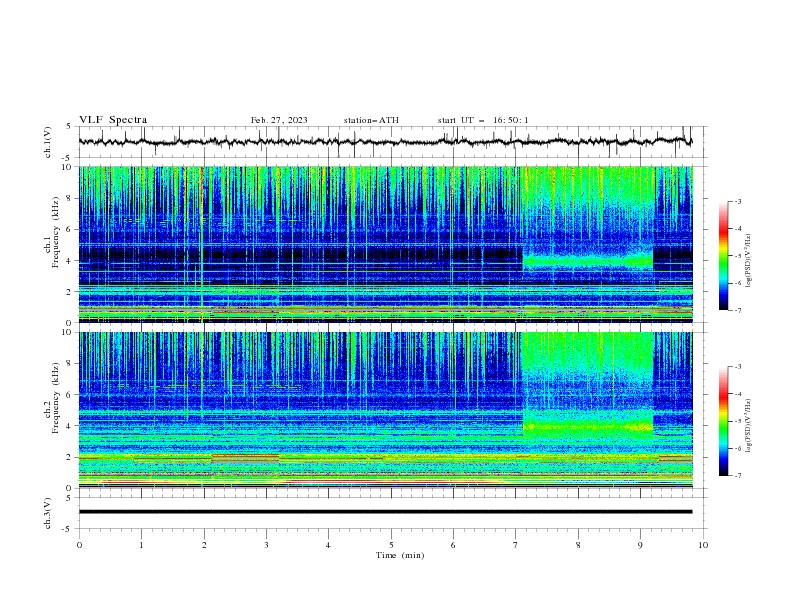Click time axis tick label "0"
Image resolution: width=792 pixels, height=612 pixels.
pyautogui.click(x=79, y=545)
